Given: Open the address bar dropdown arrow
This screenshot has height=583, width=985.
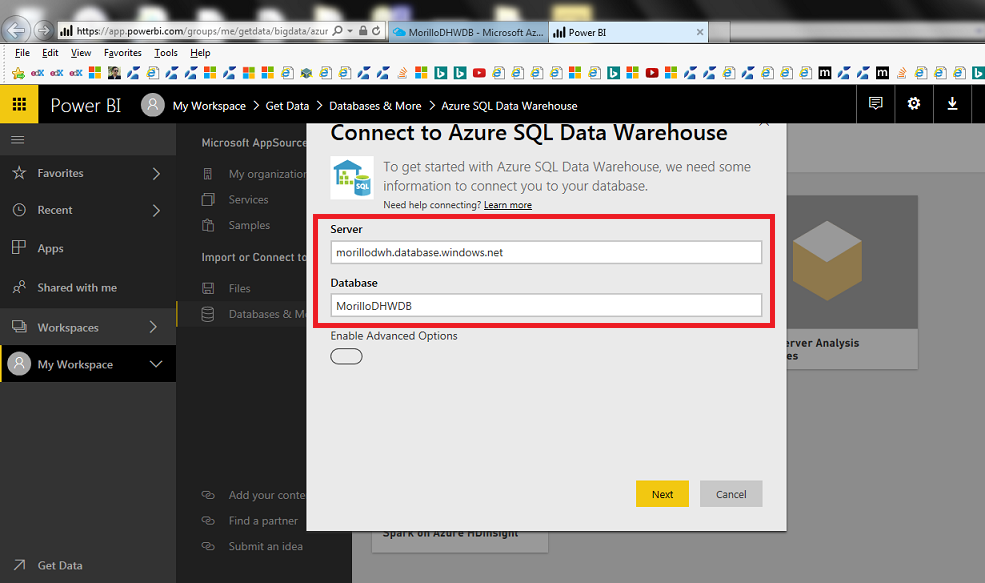Looking at the screenshot, I should (x=351, y=30).
